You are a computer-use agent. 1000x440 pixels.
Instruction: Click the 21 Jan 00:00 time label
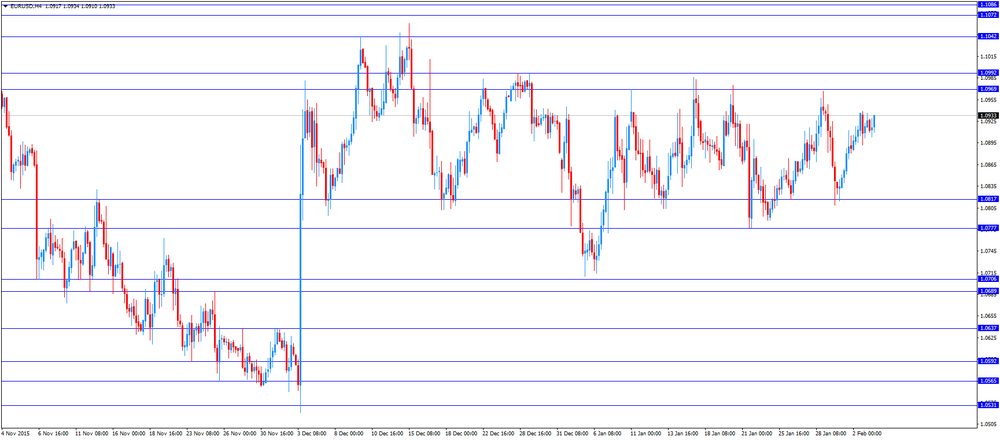757,434
